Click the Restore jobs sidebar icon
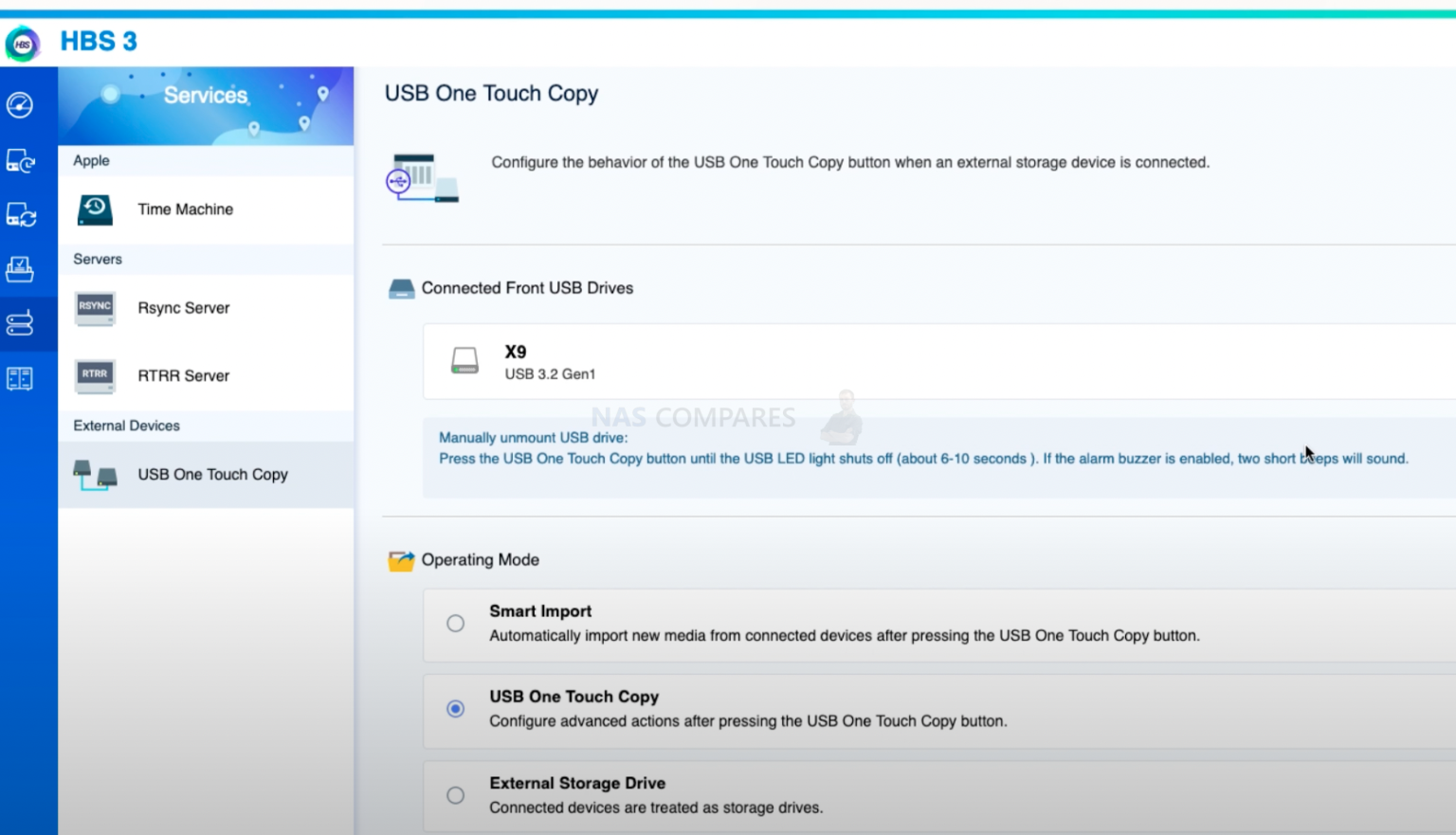 (x=21, y=269)
